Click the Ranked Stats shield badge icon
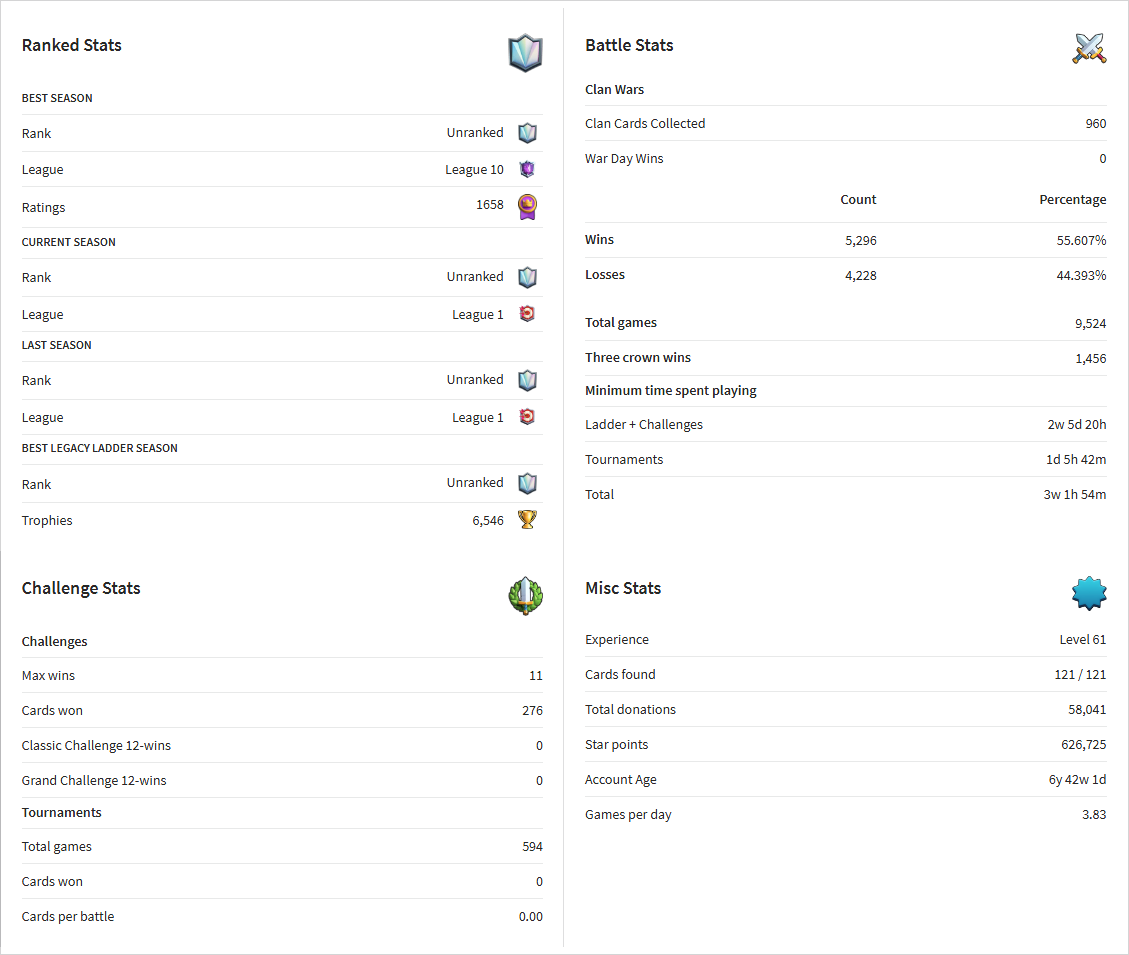The image size is (1129, 955). 525,53
